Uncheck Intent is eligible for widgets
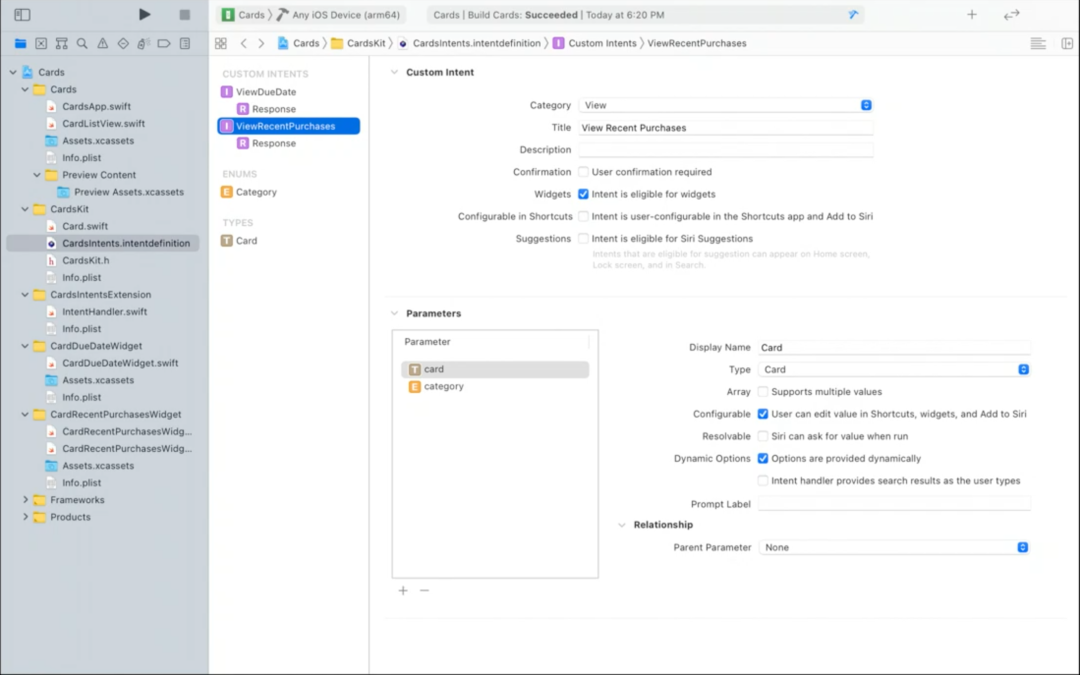The height and width of the screenshot is (675, 1080). [583, 194]
